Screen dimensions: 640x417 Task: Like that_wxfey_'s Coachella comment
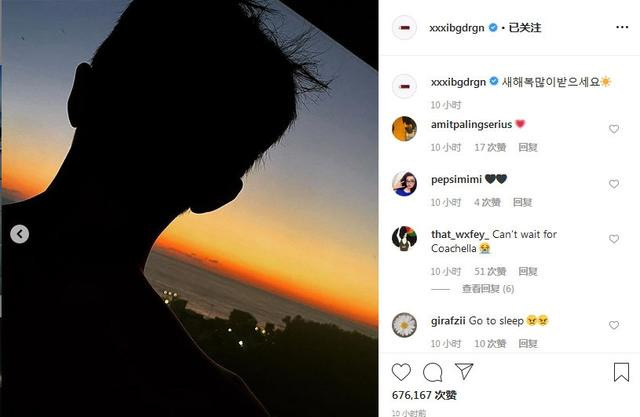(614, 239)
